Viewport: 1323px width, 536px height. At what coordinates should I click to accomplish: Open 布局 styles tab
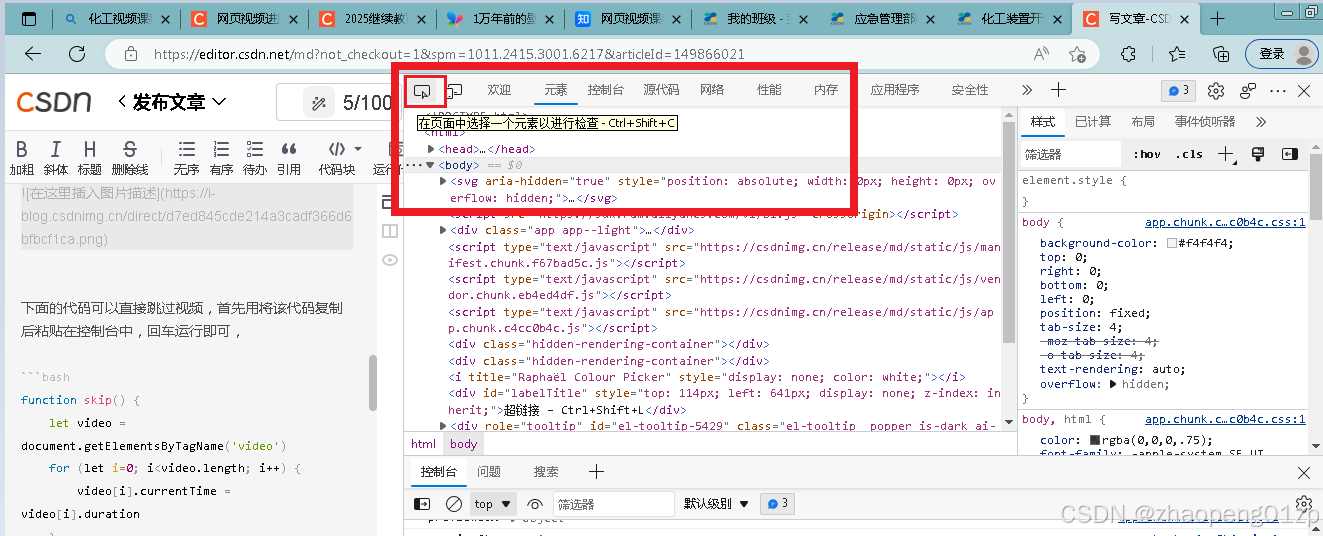tap(1143, 122)
